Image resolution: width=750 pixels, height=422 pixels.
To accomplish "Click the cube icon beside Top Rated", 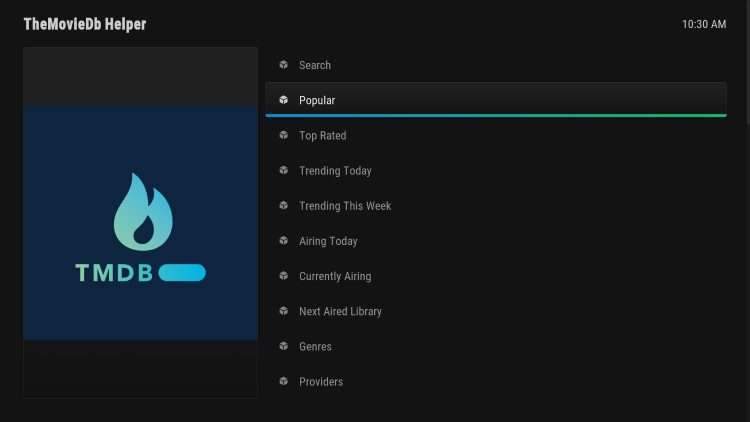I will 284,135.
